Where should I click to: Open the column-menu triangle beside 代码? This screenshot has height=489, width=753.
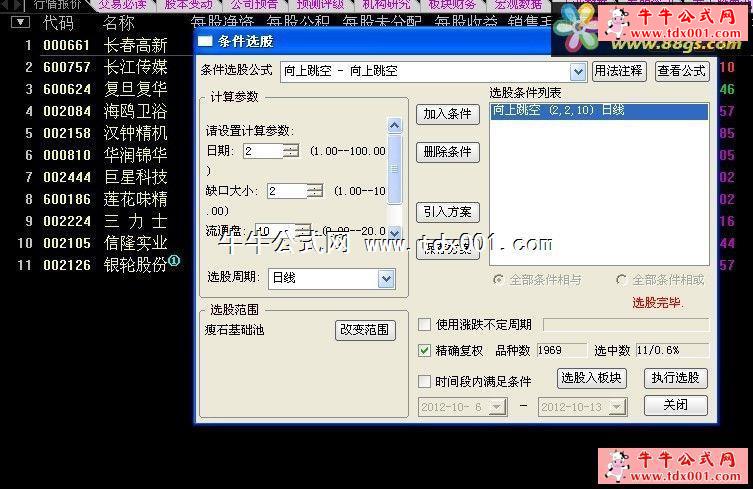[x=20, y=22]
